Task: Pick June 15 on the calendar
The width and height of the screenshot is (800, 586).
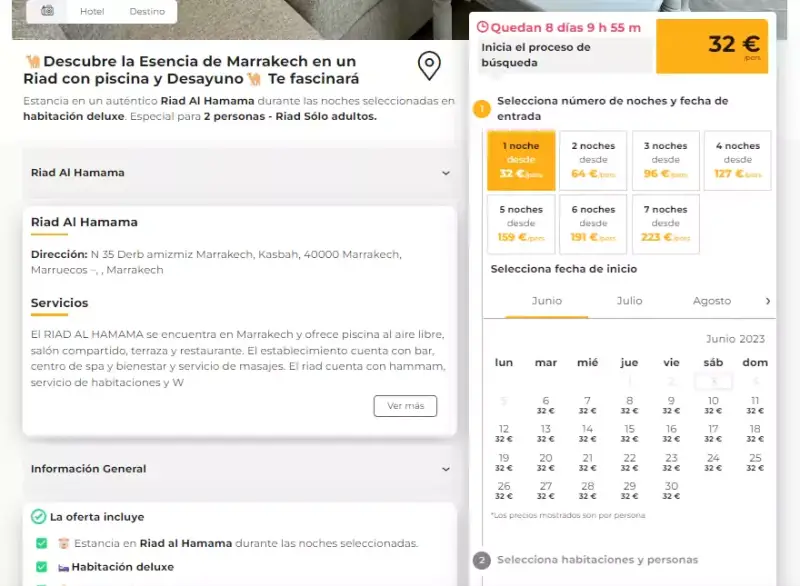Action: 630,433
